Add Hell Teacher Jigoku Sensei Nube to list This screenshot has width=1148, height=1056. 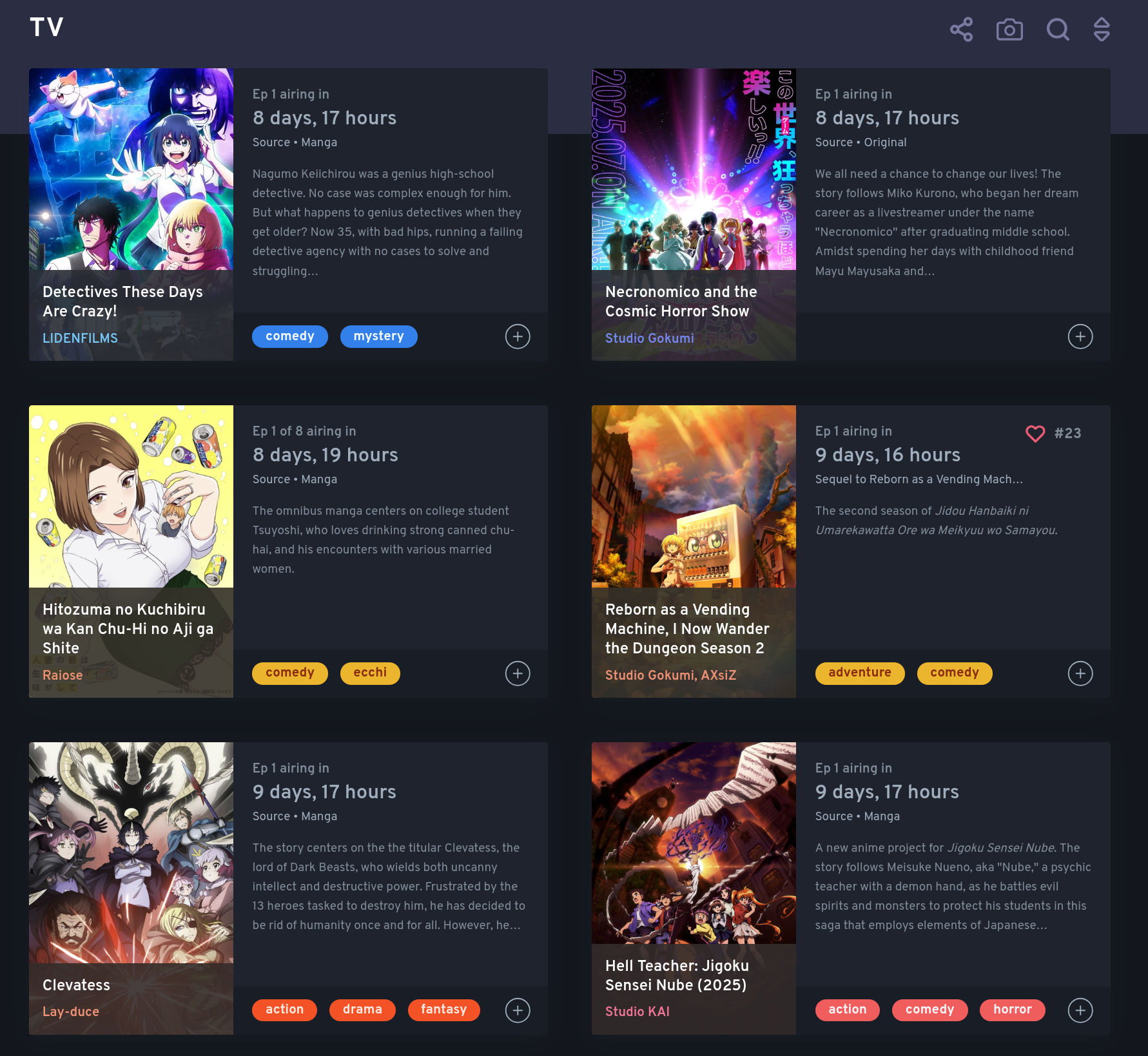click(x=1080, y=1010)
